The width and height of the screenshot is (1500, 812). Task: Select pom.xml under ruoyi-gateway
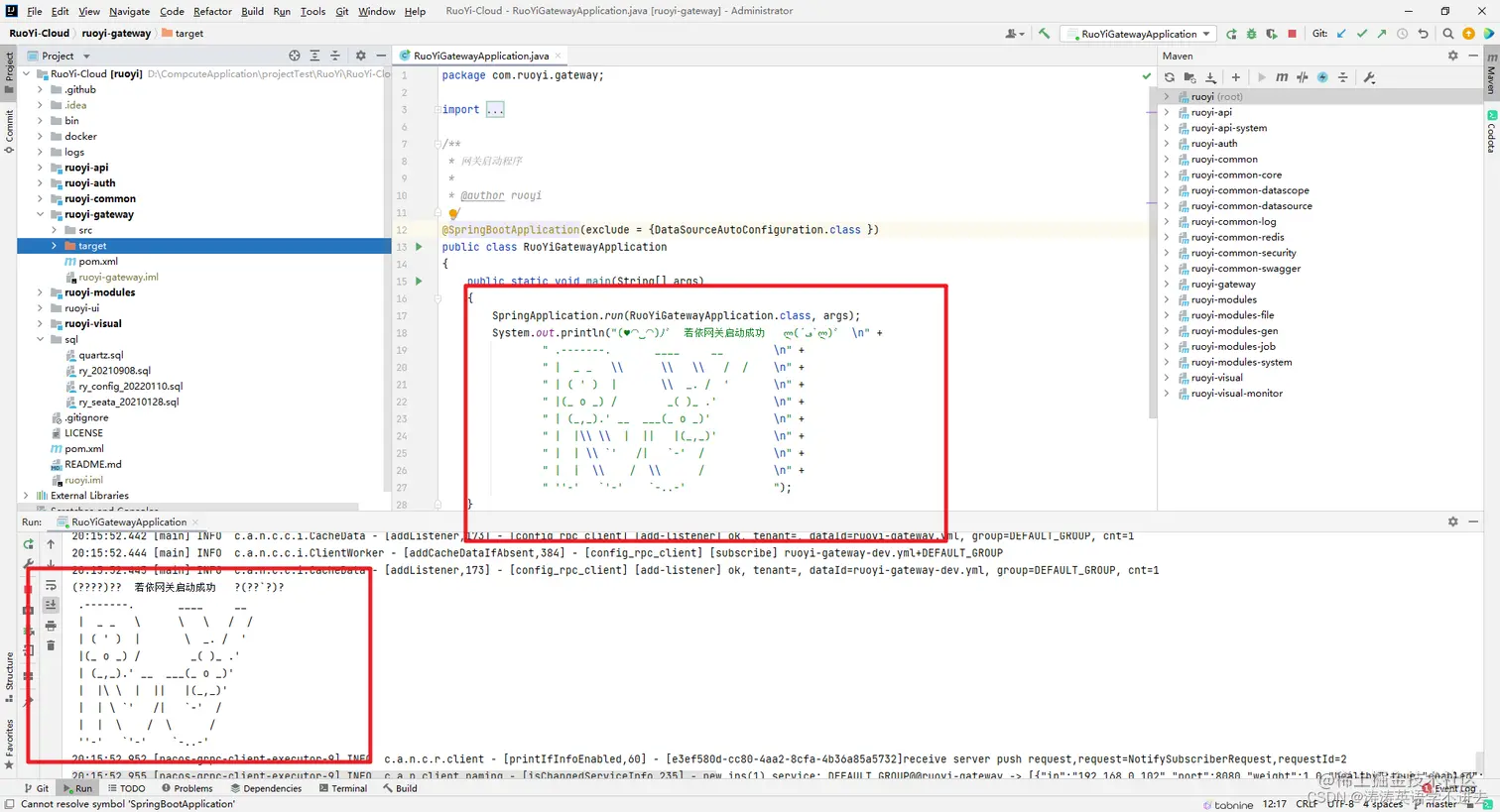[x=98, y=261]
